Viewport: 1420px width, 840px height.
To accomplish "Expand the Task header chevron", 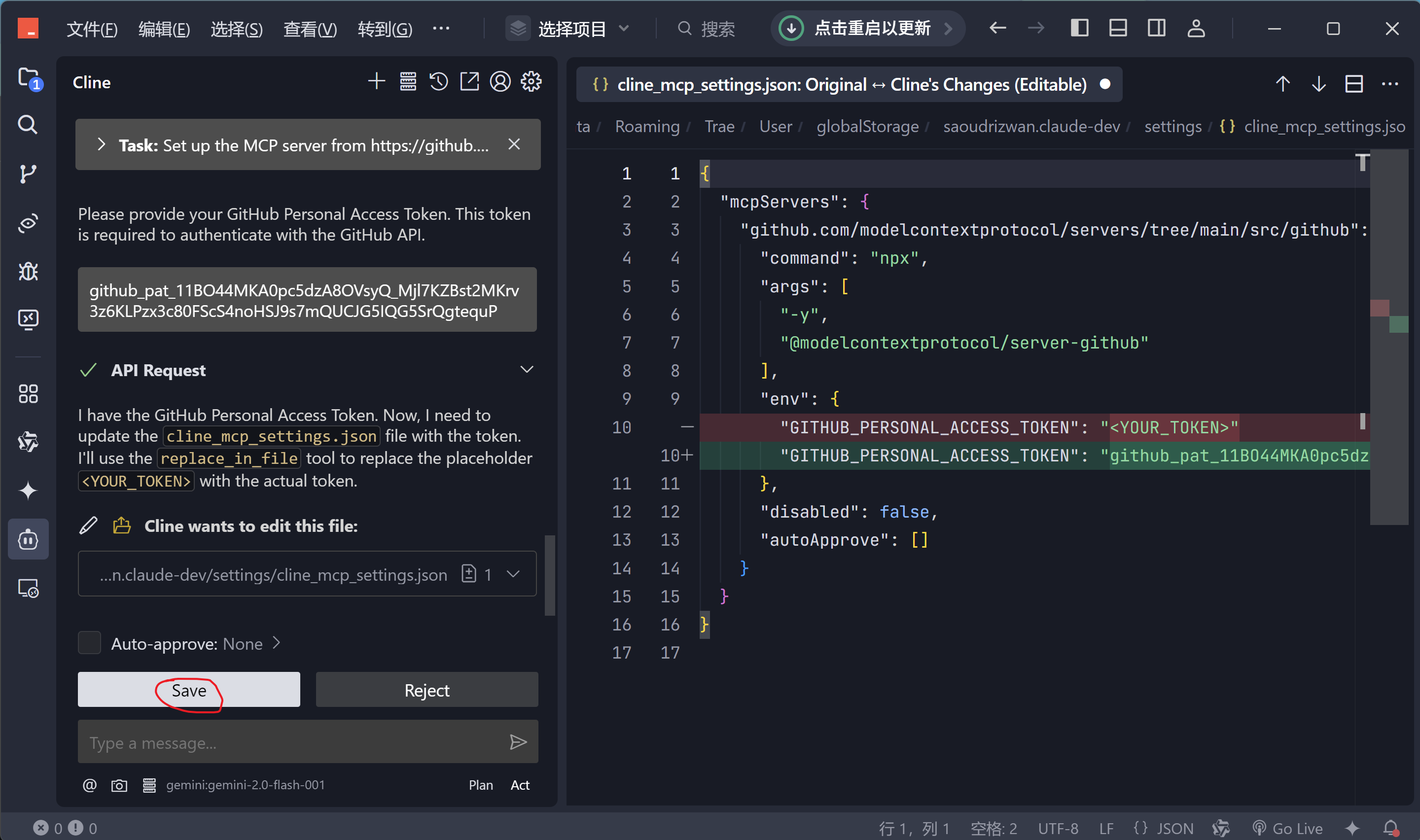I will click(x=101, y=145).
